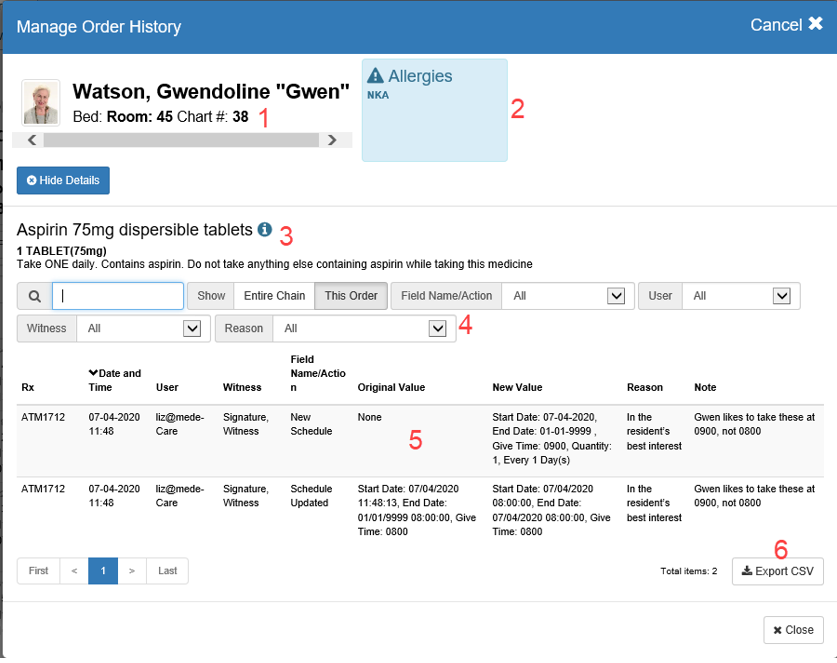
Task: Go to the Last page
Action: 167,571
